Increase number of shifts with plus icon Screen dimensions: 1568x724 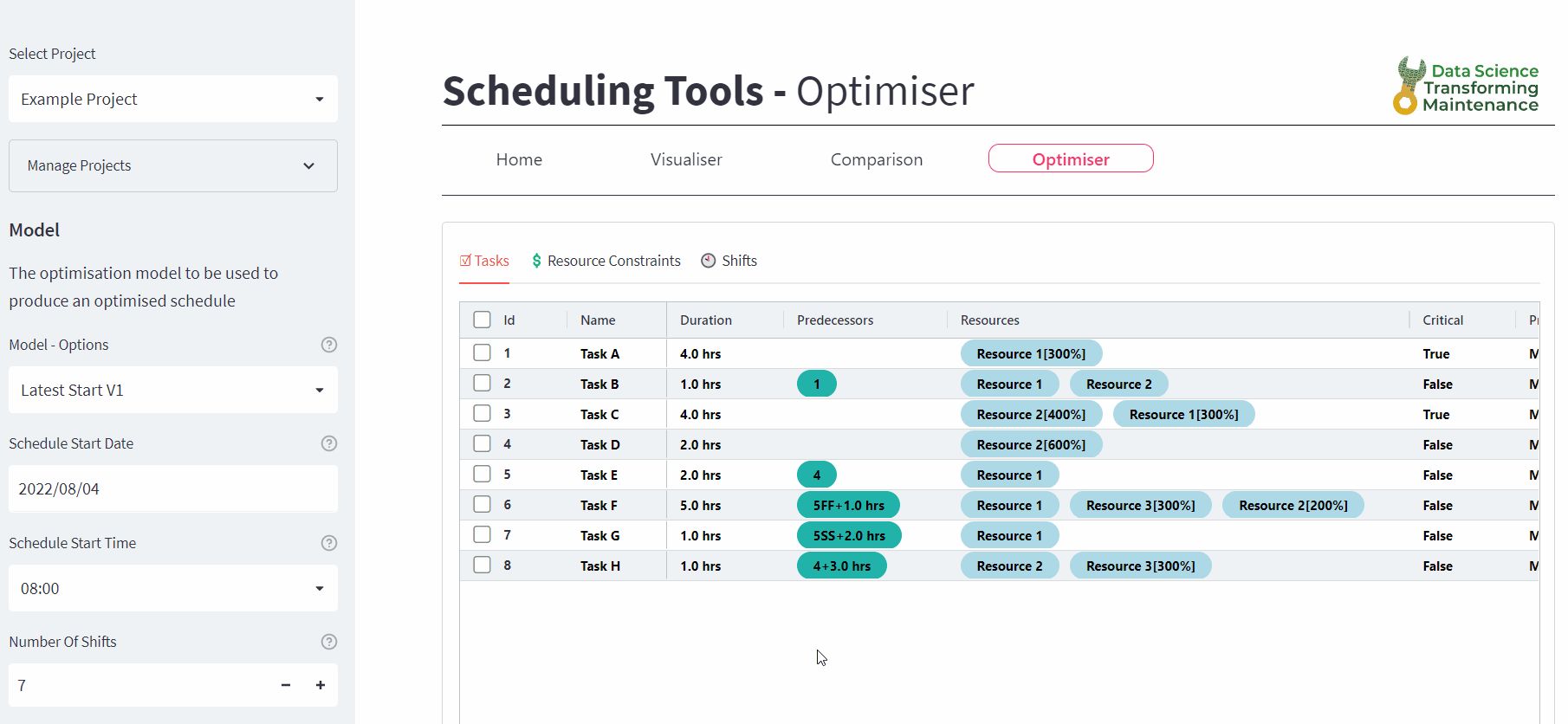321,685
